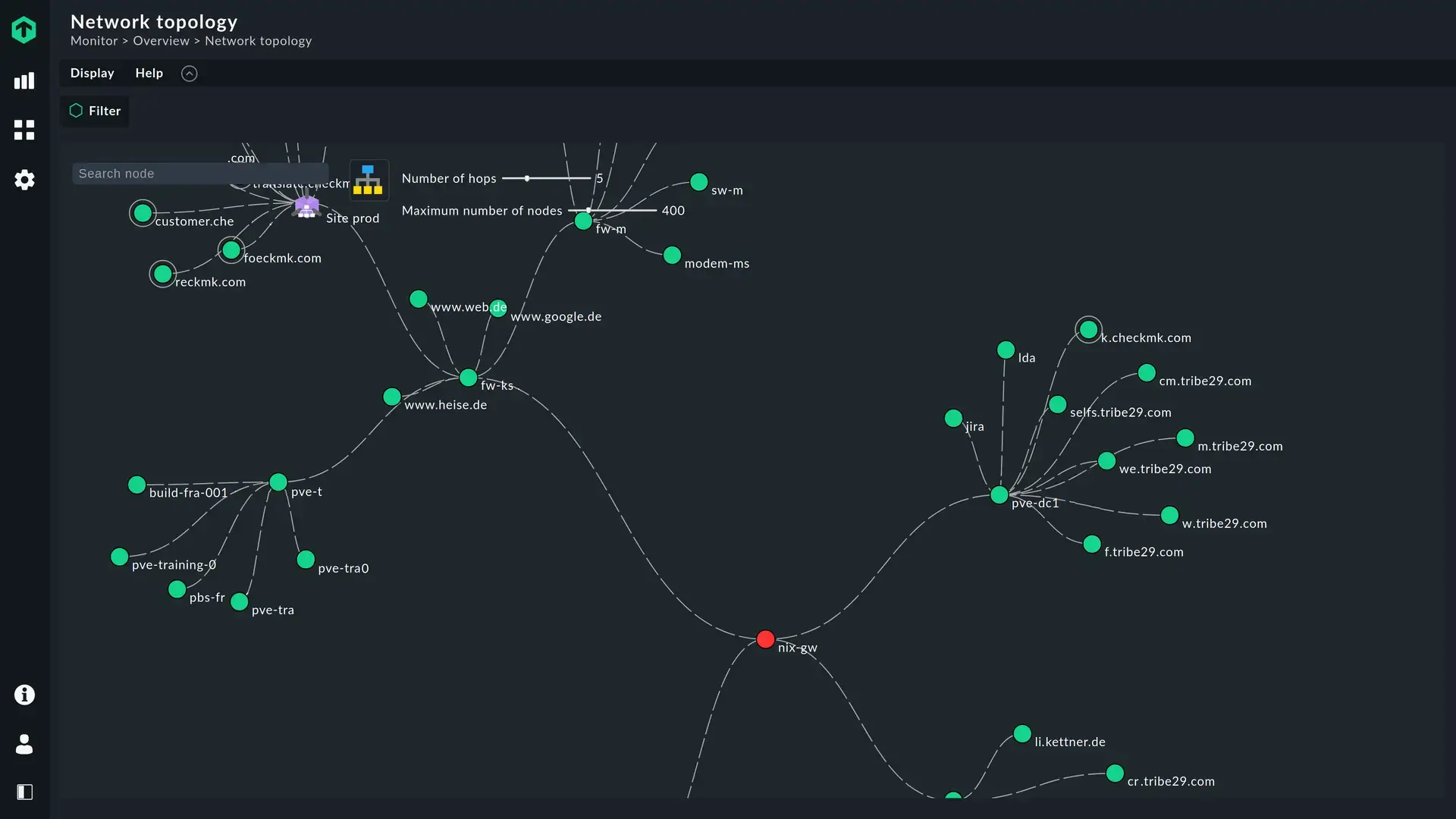Click the Filter button
Screen dimensions: 1456x819
[x=96, y=111]
